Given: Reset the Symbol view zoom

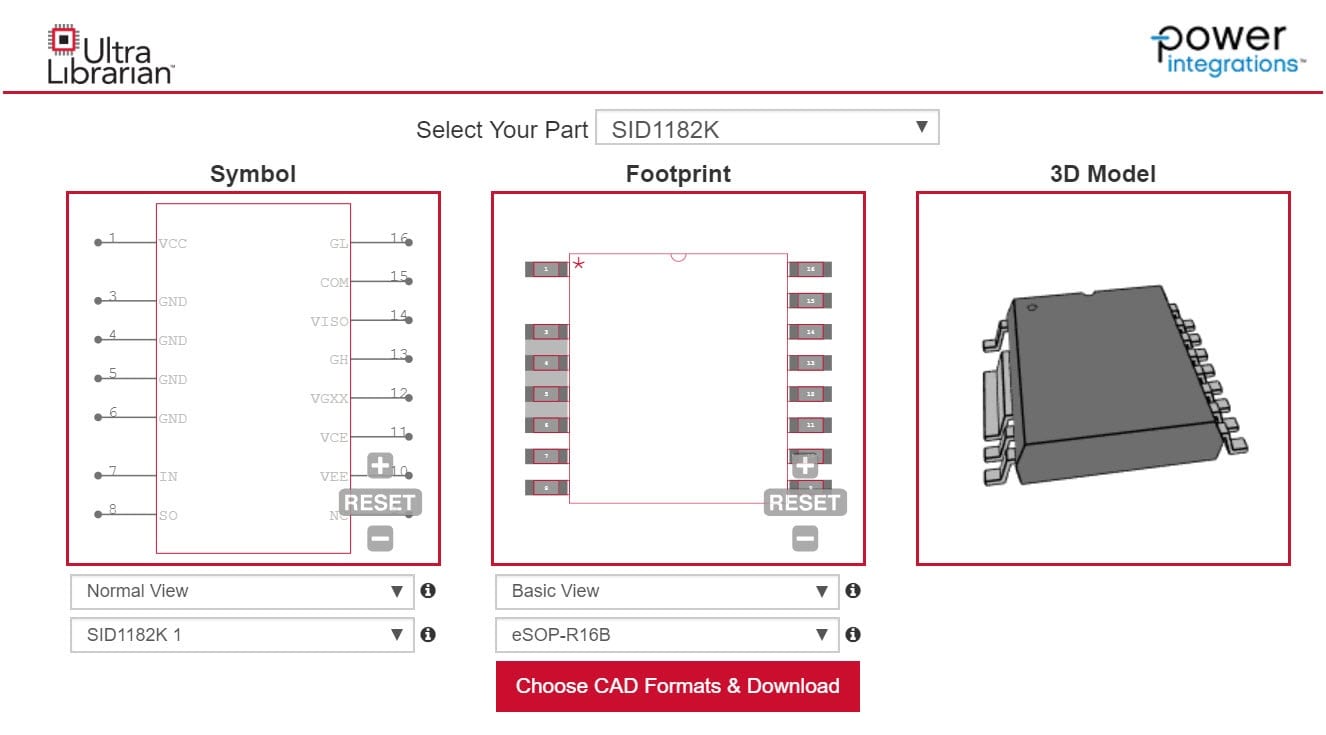Looking at the screenshot, I should [381, 502].
